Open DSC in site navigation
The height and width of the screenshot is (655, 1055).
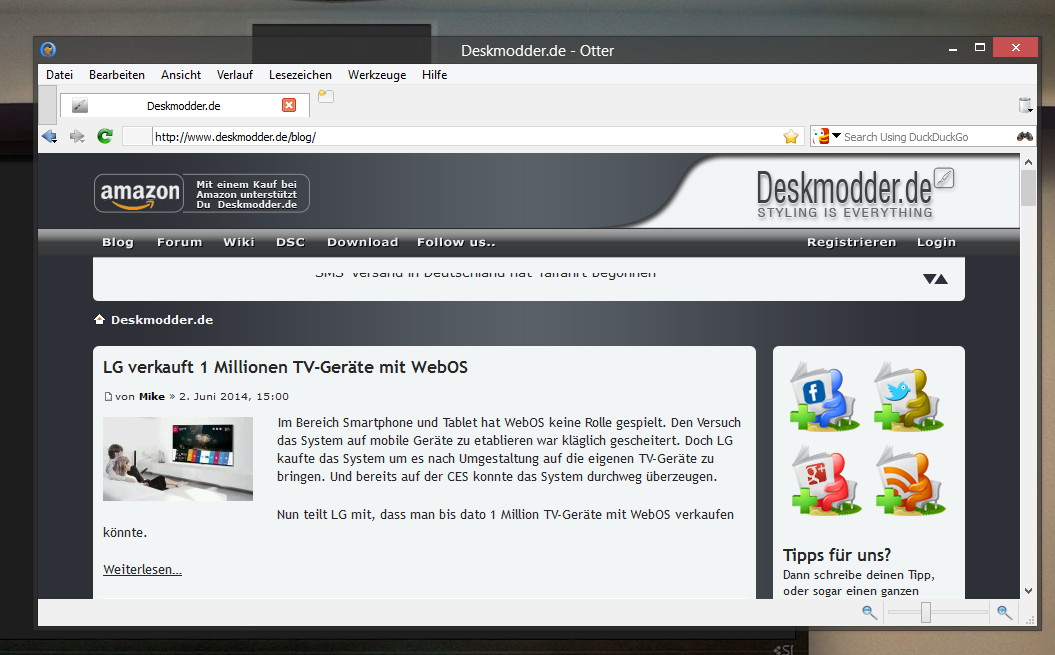click(x=291, y=242)
